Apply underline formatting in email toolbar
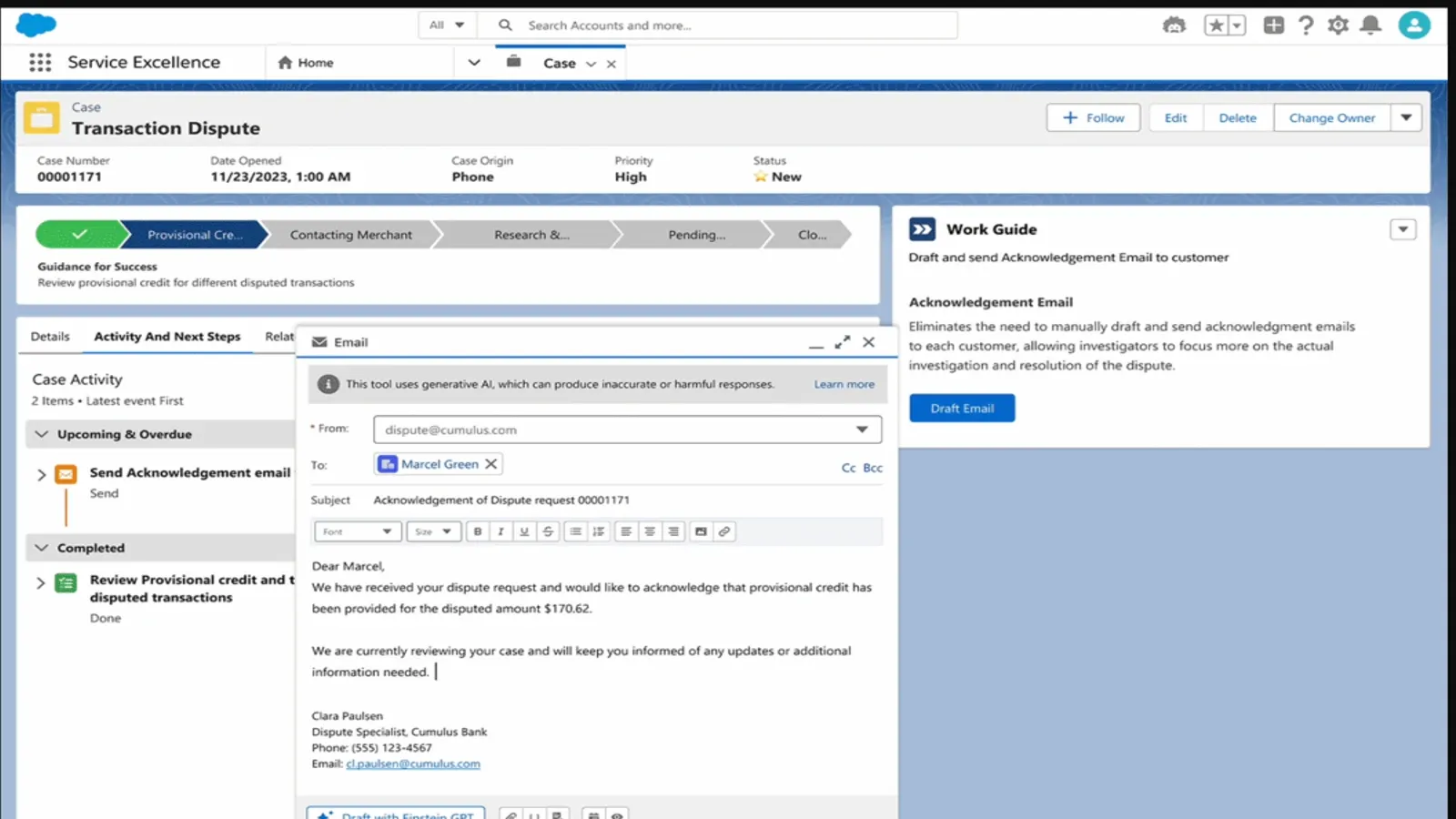 tap(524, 531)
